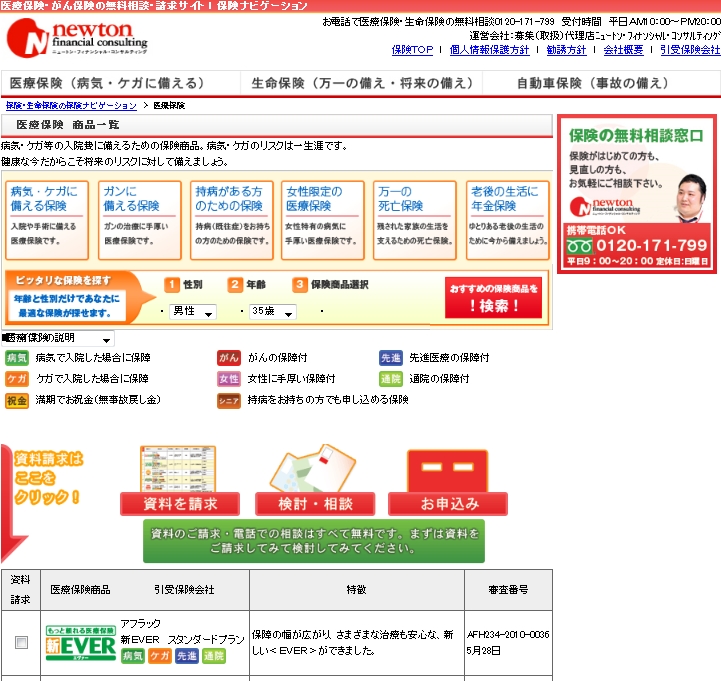The width and height of the screenshot is (721, 681).
Task: Open the 年齢 dropdown showing 35歳
Action: (x=273, y=311)
